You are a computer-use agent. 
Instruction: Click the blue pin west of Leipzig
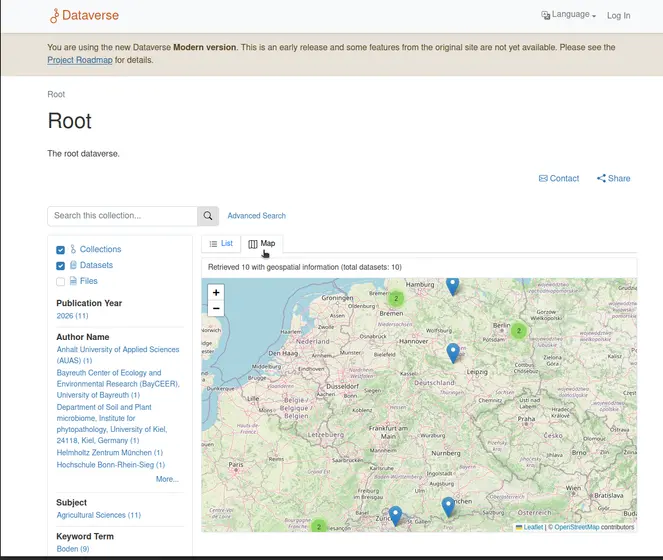click(453, 353)
